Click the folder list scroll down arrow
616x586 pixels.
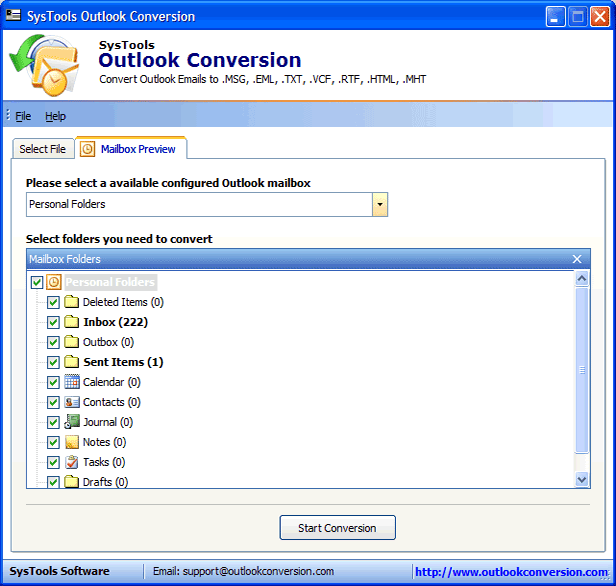point(581,480)
